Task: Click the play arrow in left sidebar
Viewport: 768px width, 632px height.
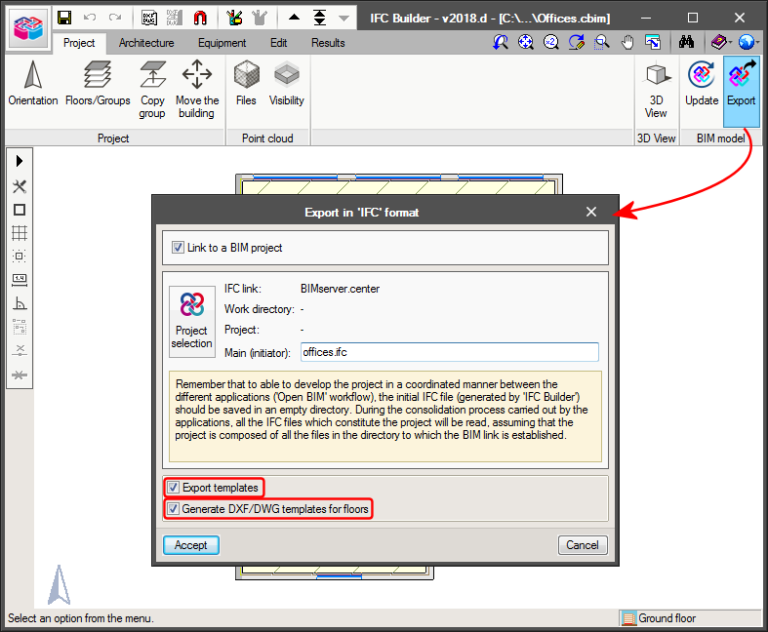Action: [x=19, y=161]
